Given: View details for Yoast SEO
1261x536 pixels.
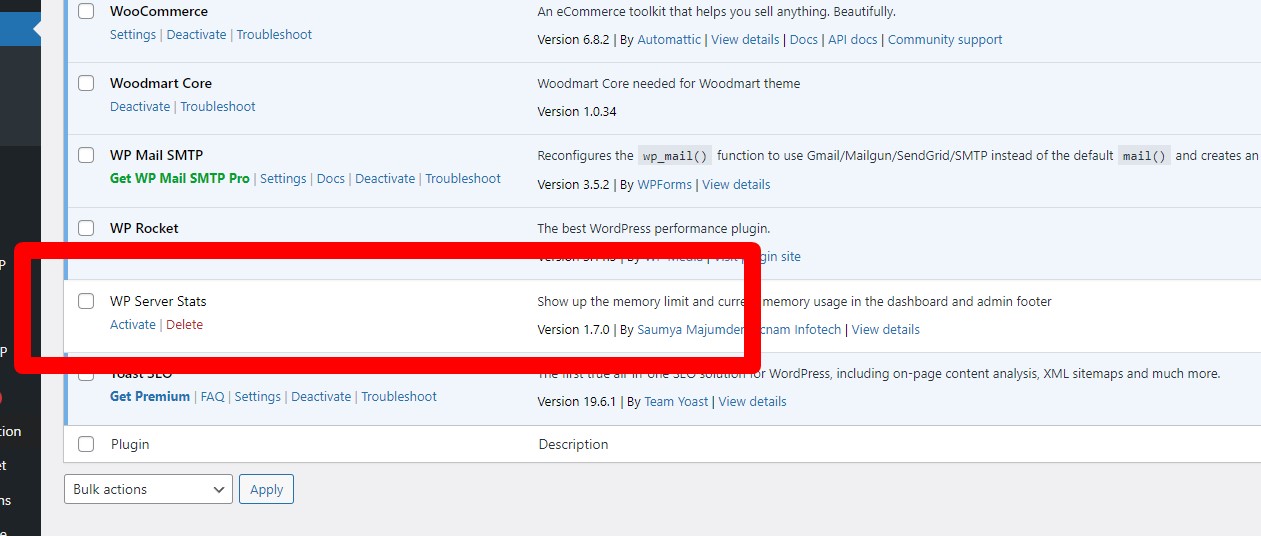Looking at the screenshot, I should pyautogui.click(x=752, y=401).
